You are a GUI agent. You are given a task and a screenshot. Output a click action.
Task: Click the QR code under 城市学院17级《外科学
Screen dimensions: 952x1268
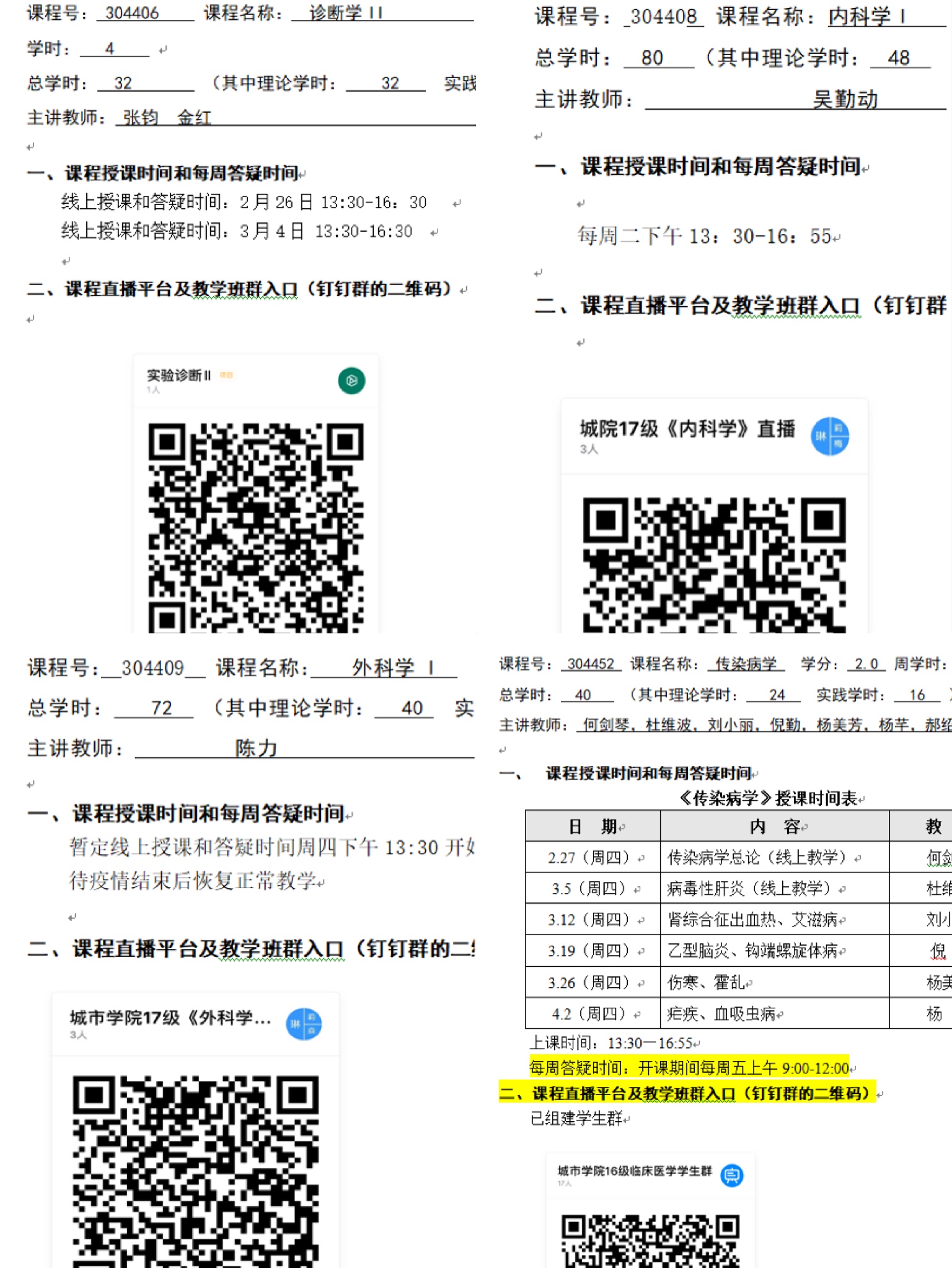point(195,1171)
